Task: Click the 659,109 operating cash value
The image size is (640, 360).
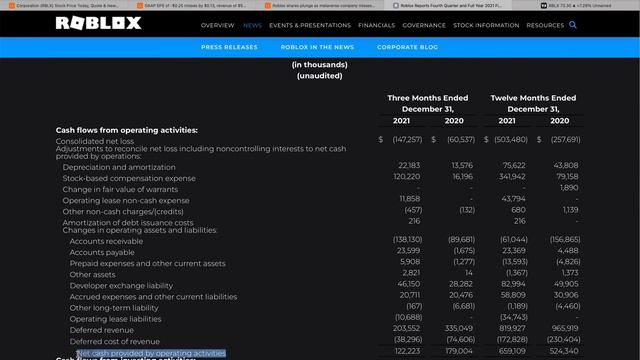Action: (512, 351)
